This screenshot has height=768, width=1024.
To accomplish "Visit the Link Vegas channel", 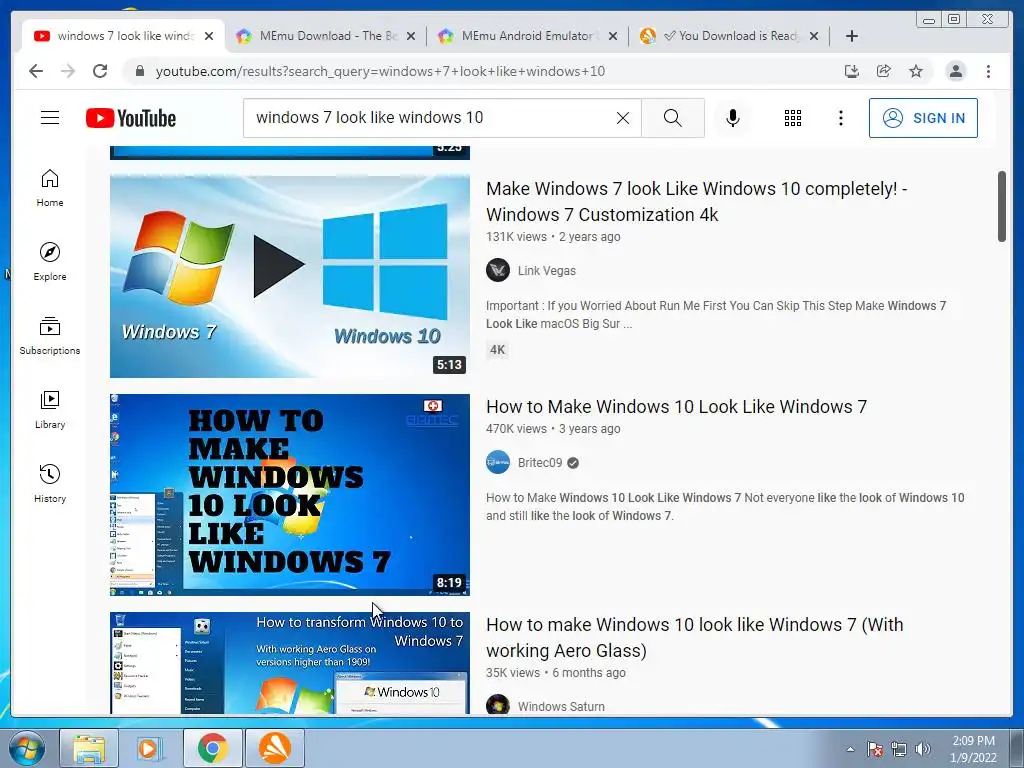I will coord(547,270).
